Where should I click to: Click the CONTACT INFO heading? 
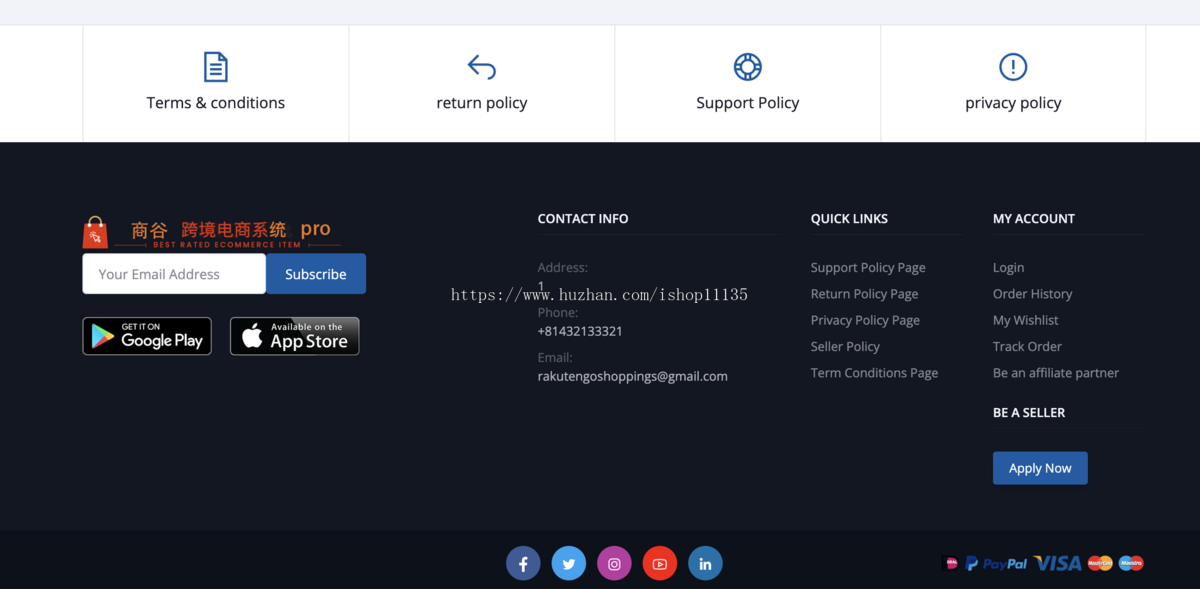pos(583,218)
